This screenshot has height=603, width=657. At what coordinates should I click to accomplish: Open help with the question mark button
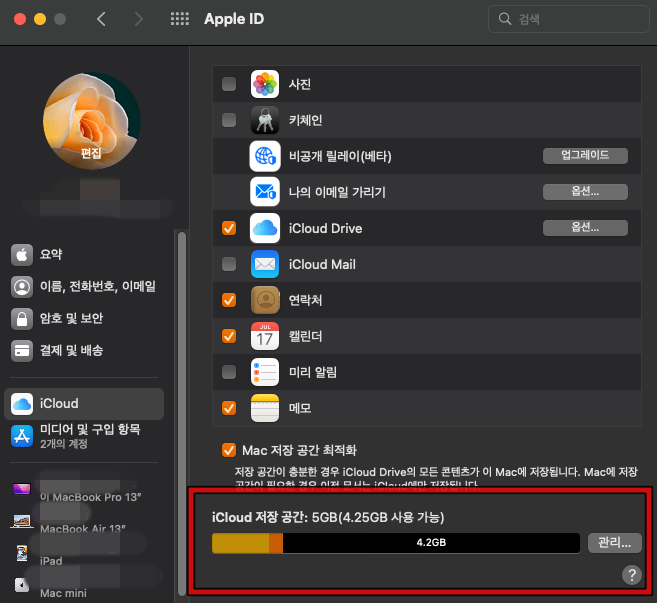(632, 575)
